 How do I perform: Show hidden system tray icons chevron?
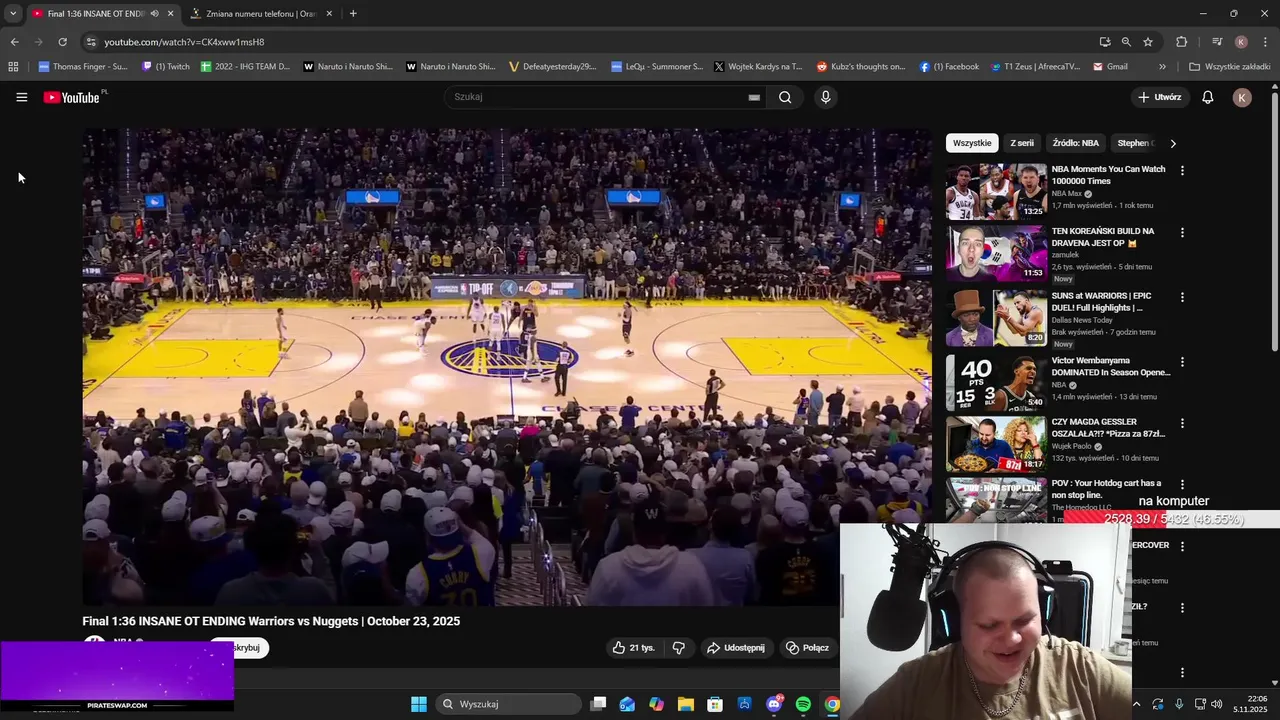pos(1137,704)
